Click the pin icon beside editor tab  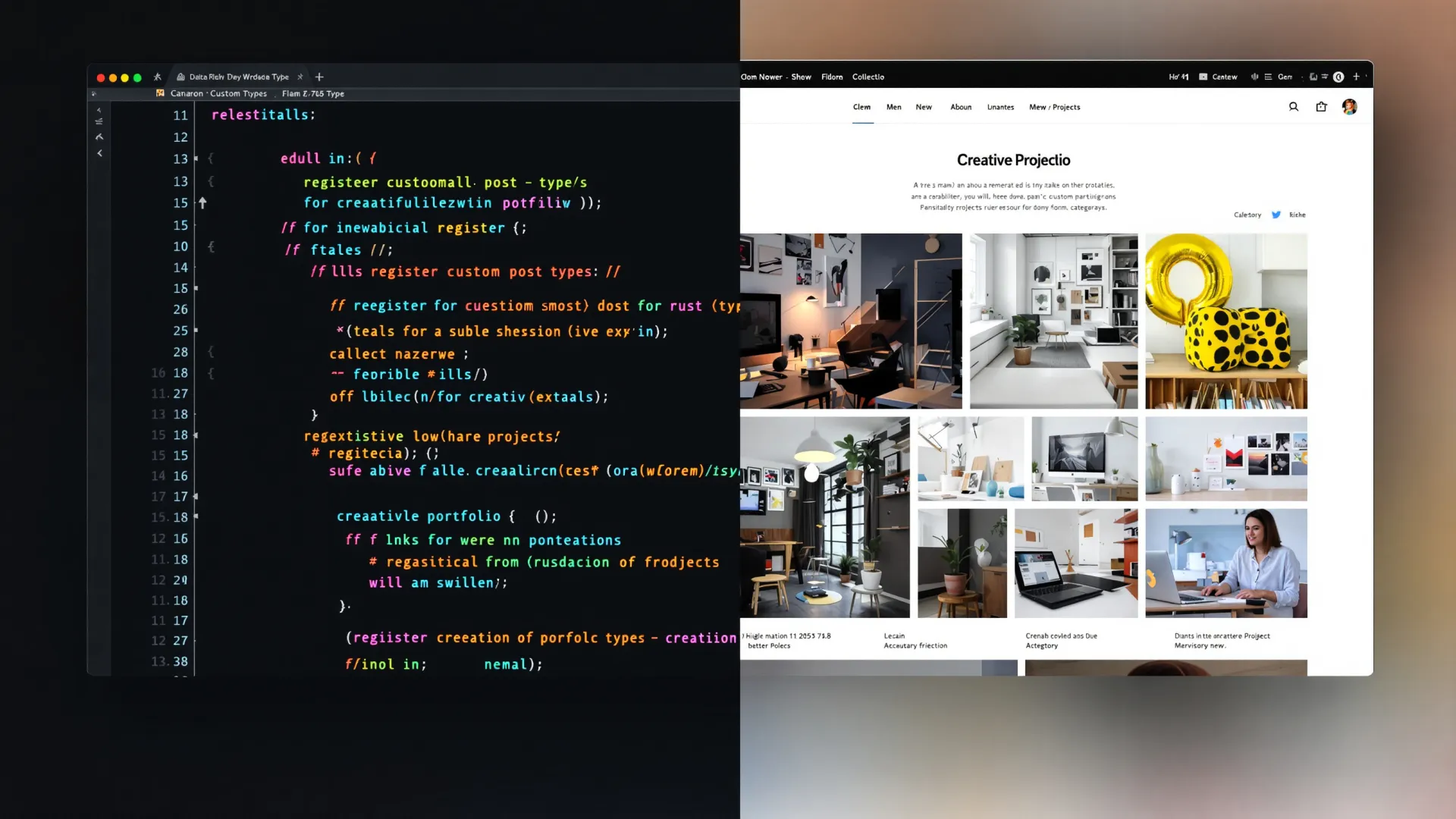click(158, 77)
